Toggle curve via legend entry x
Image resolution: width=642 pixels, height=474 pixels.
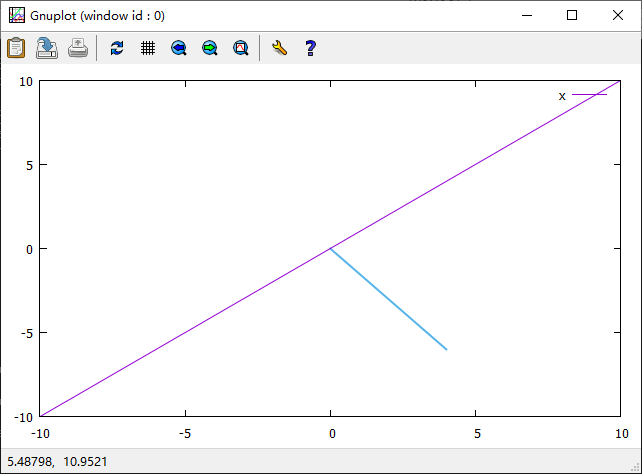(x=562, y=96)
